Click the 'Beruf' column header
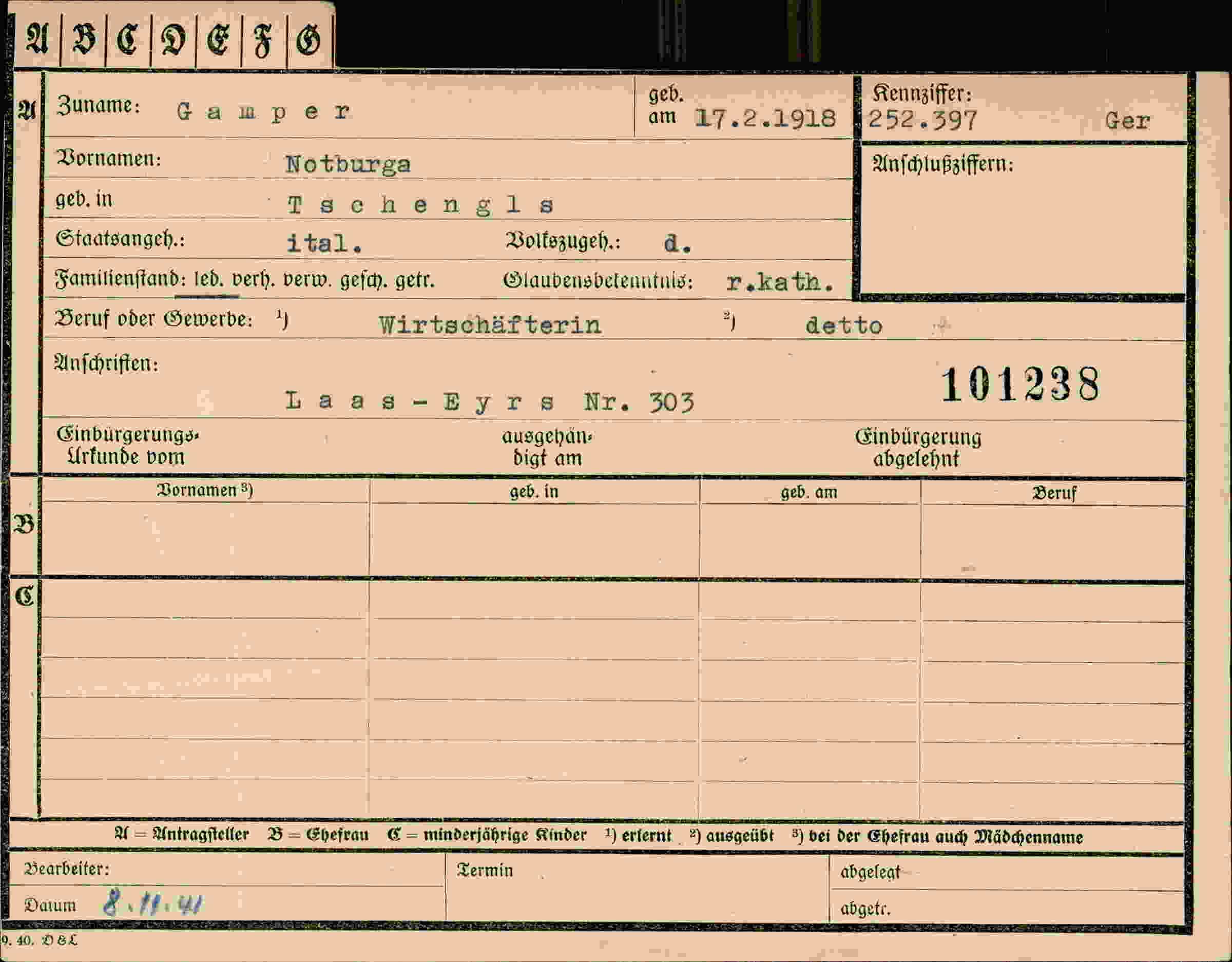This screenshot has height=962, width=1232. tap(1054, 493)
